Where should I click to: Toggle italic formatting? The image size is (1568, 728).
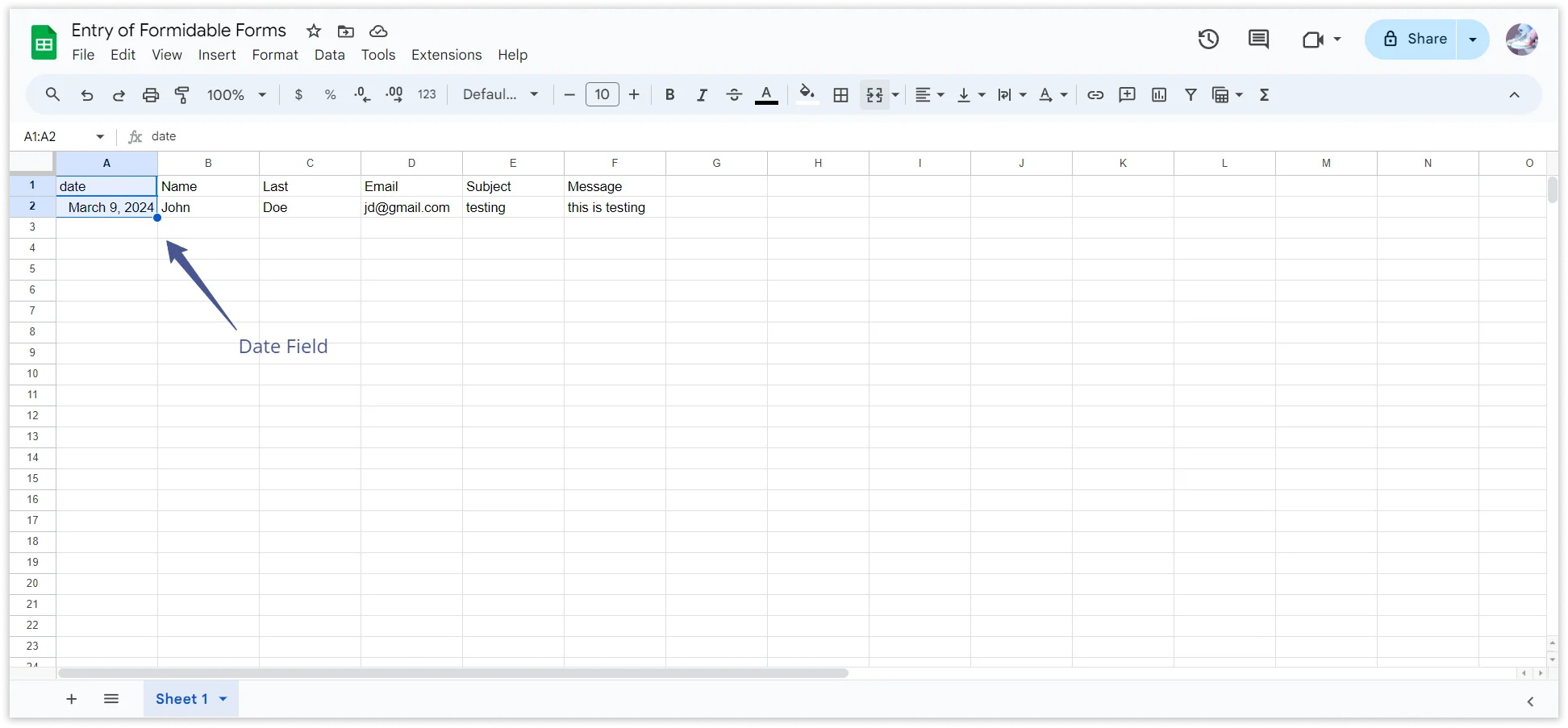tap(702, 95)
